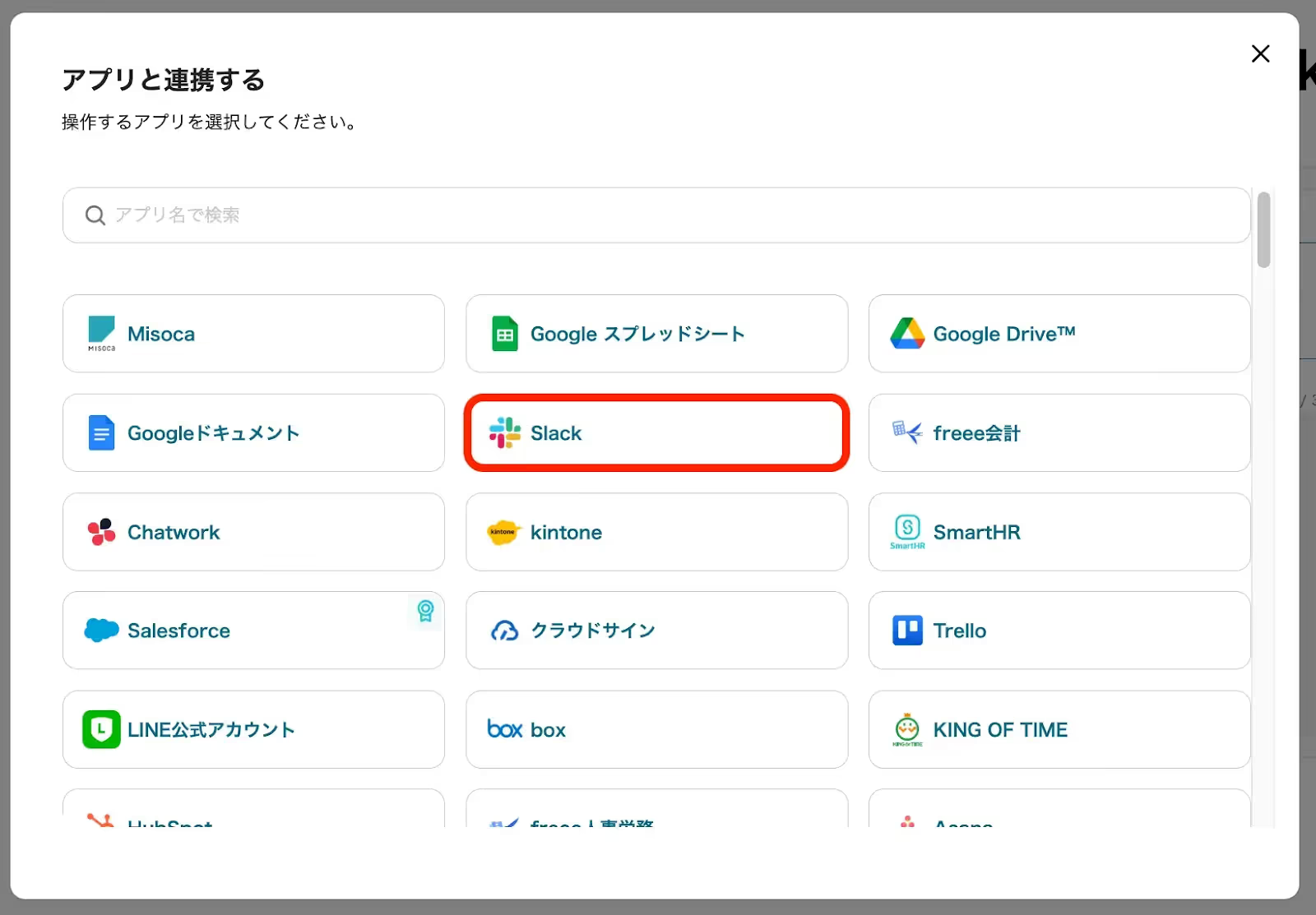The width and height of the screenshot is (1316, 915).
Task: Choose the Googleドキュメント app
Action: [253, 433]
